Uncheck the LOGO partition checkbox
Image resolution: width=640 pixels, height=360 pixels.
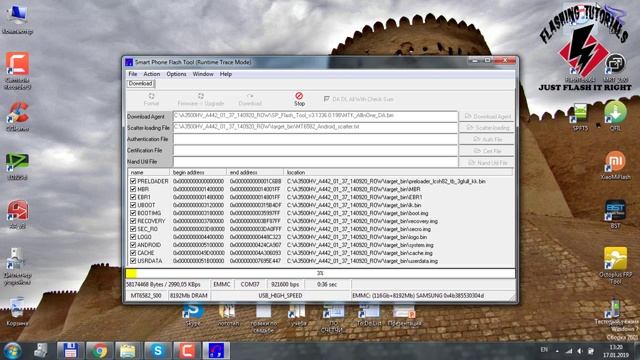[x=133, y=237]
